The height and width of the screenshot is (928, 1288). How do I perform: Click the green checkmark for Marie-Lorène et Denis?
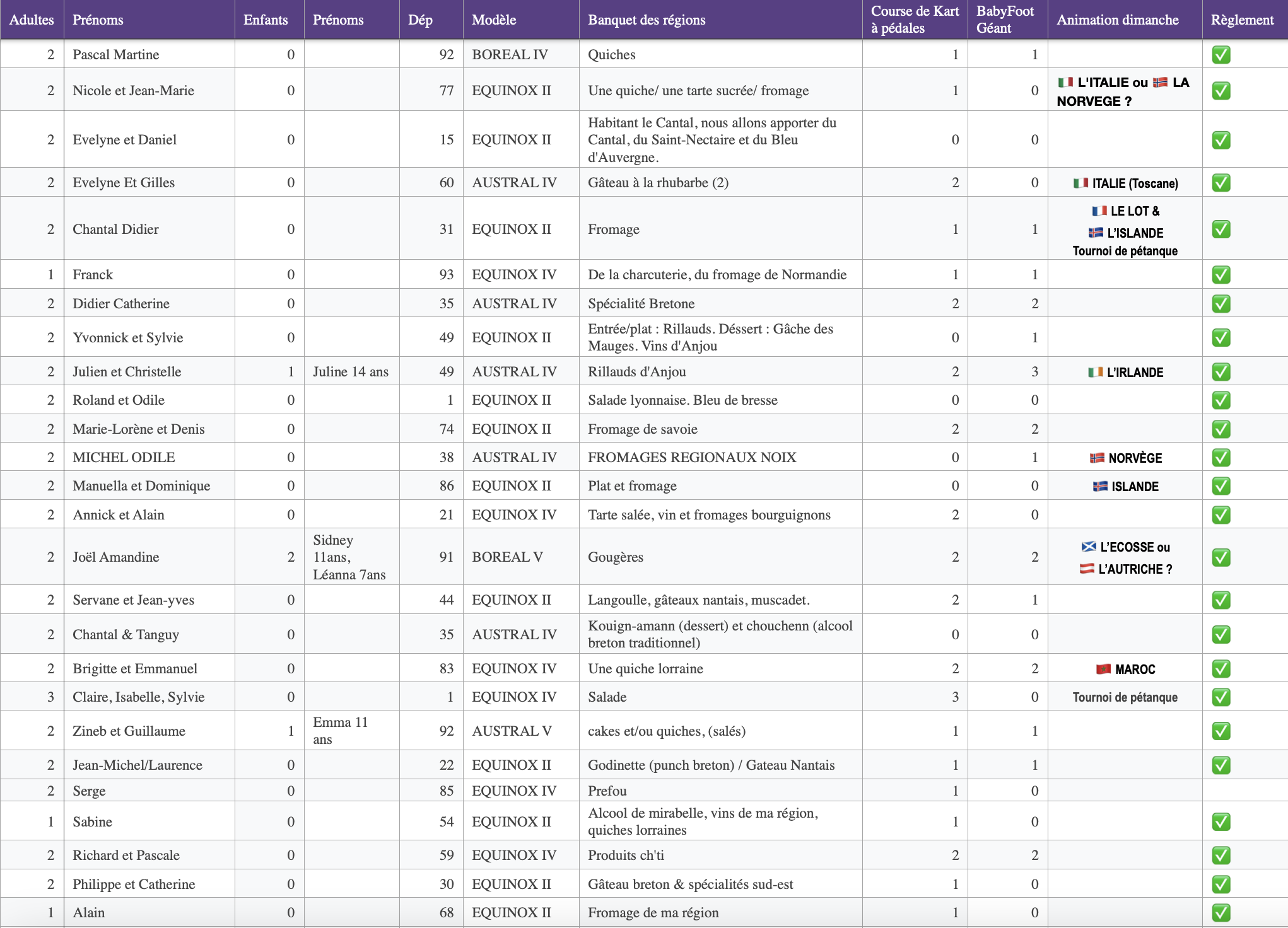[1221, 429]
